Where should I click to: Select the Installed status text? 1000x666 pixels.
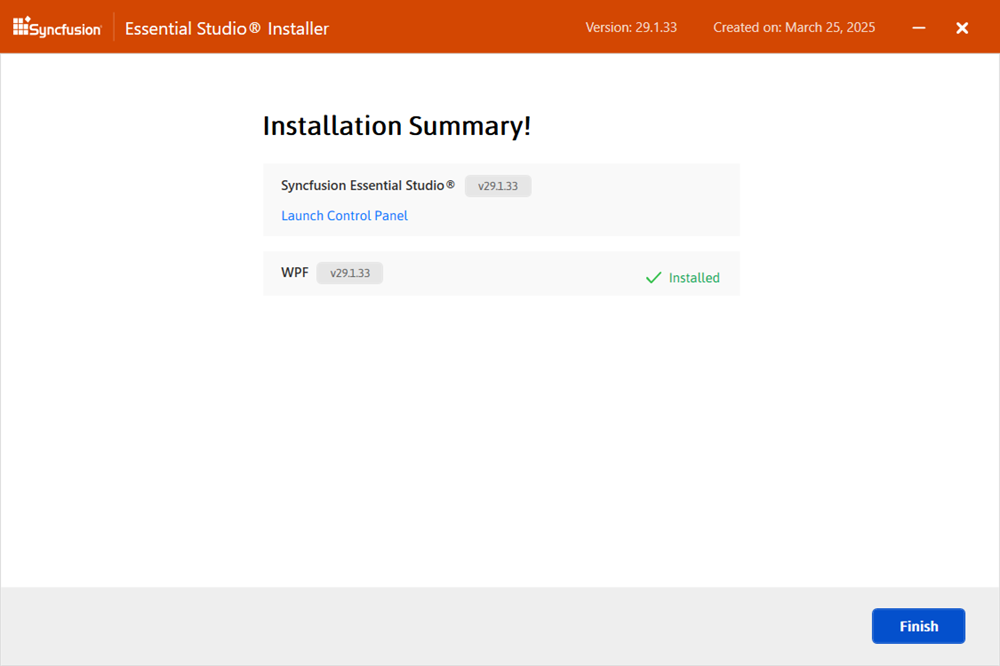[694, 278]
